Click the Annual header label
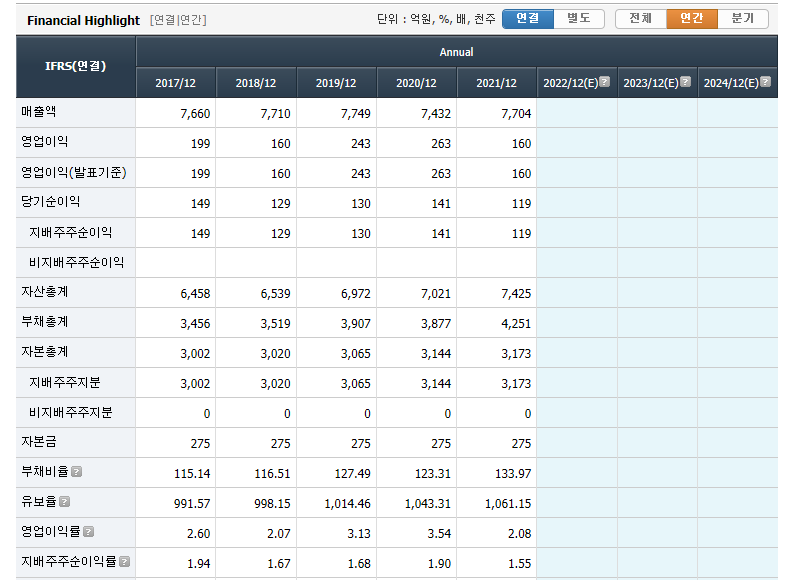The image size is (801, 580). click(456, 52)
